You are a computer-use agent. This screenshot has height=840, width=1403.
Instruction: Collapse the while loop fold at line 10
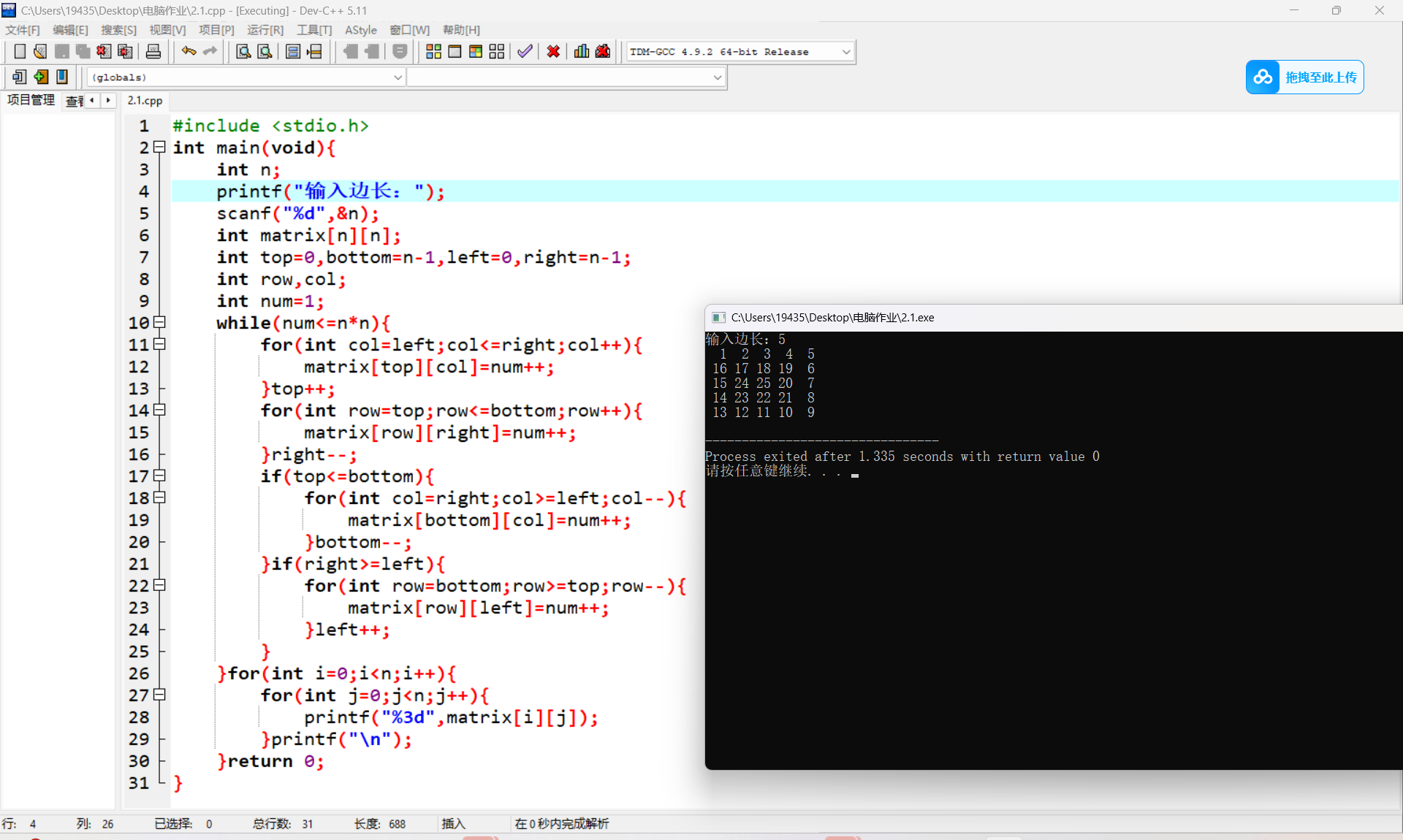(159, 322)
